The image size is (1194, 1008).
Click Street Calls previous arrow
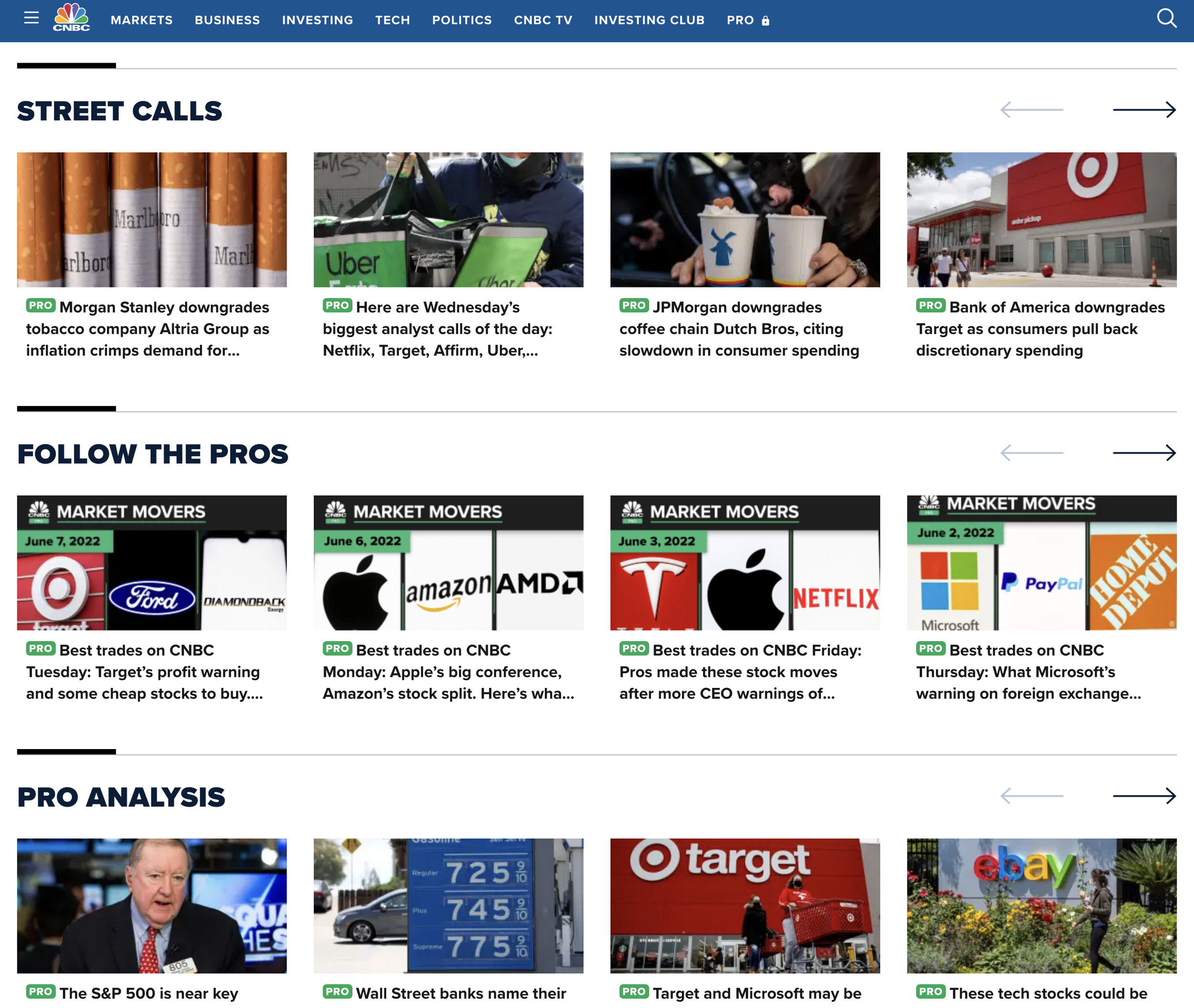(x=1032, y=110)
